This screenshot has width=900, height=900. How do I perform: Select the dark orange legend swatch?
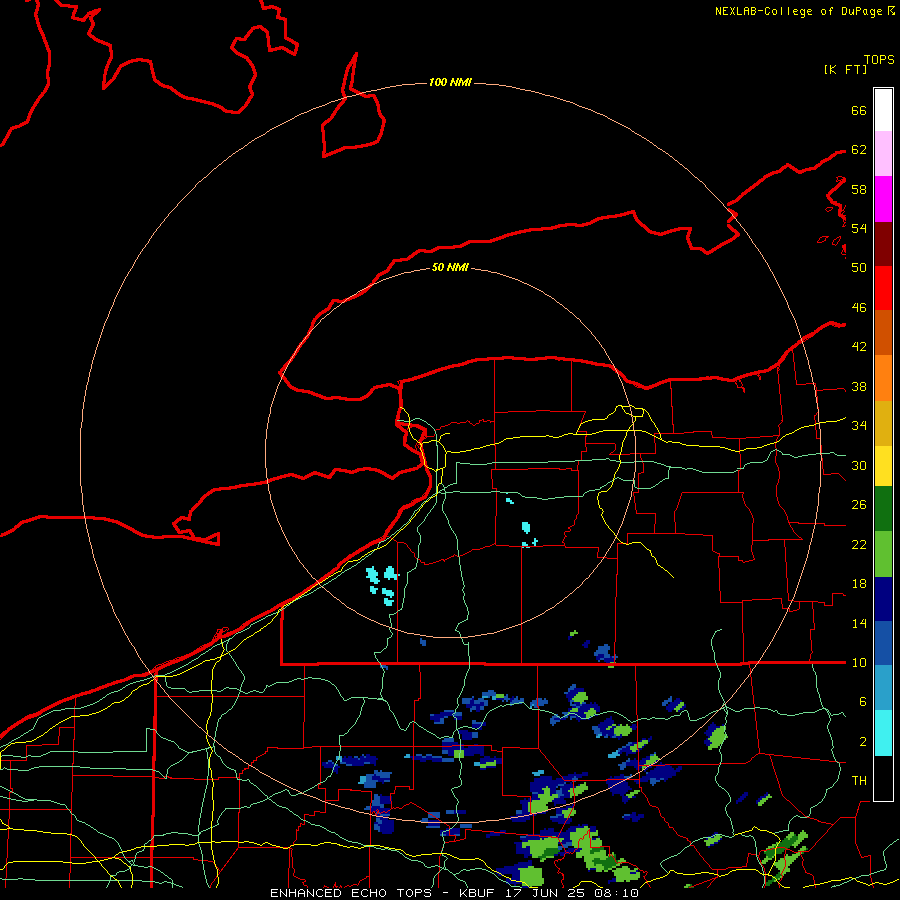coord(883,332)
